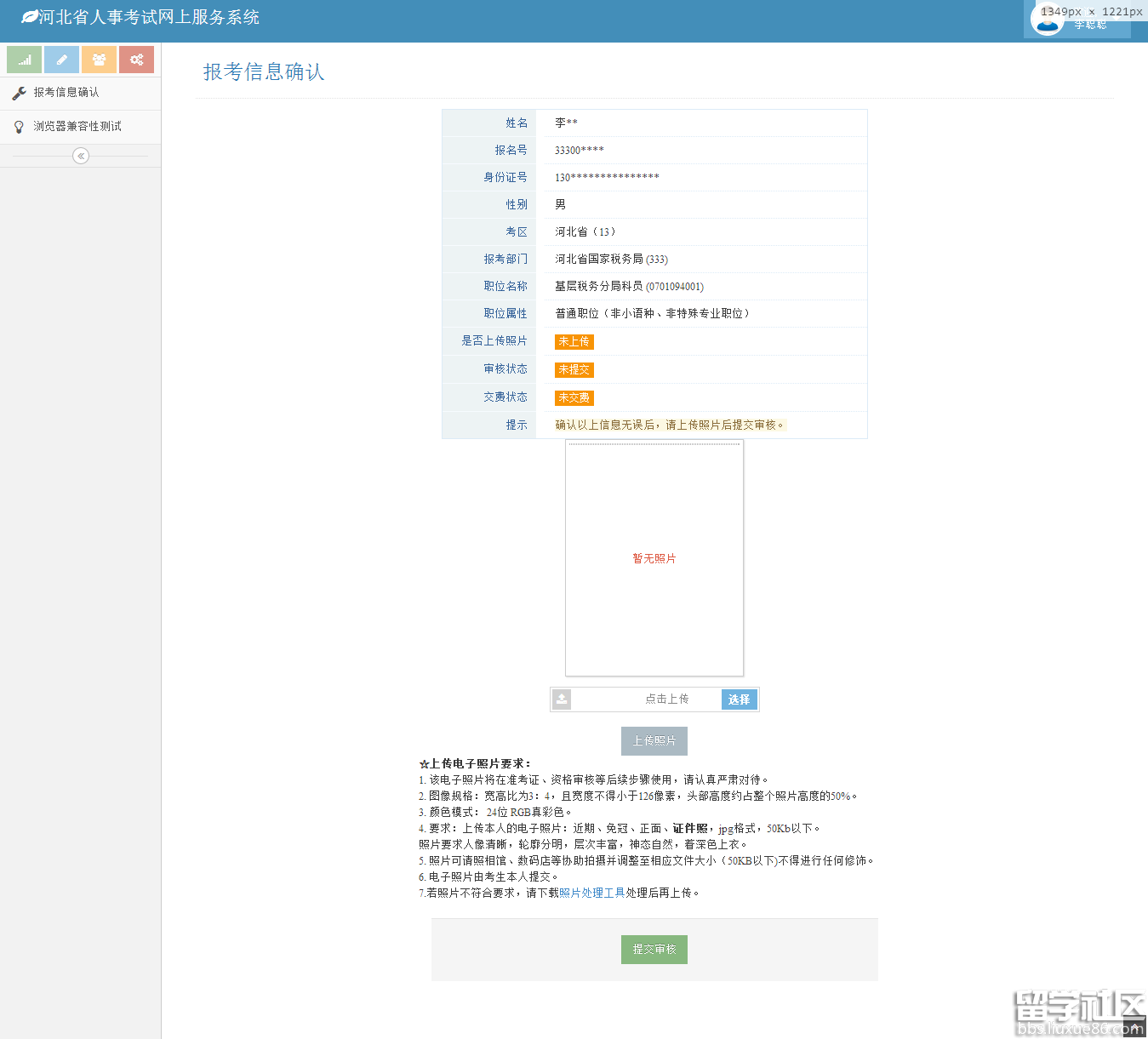Open 浏览器兼容性测试 in the sidebar menu

click(x=77, y=127)
